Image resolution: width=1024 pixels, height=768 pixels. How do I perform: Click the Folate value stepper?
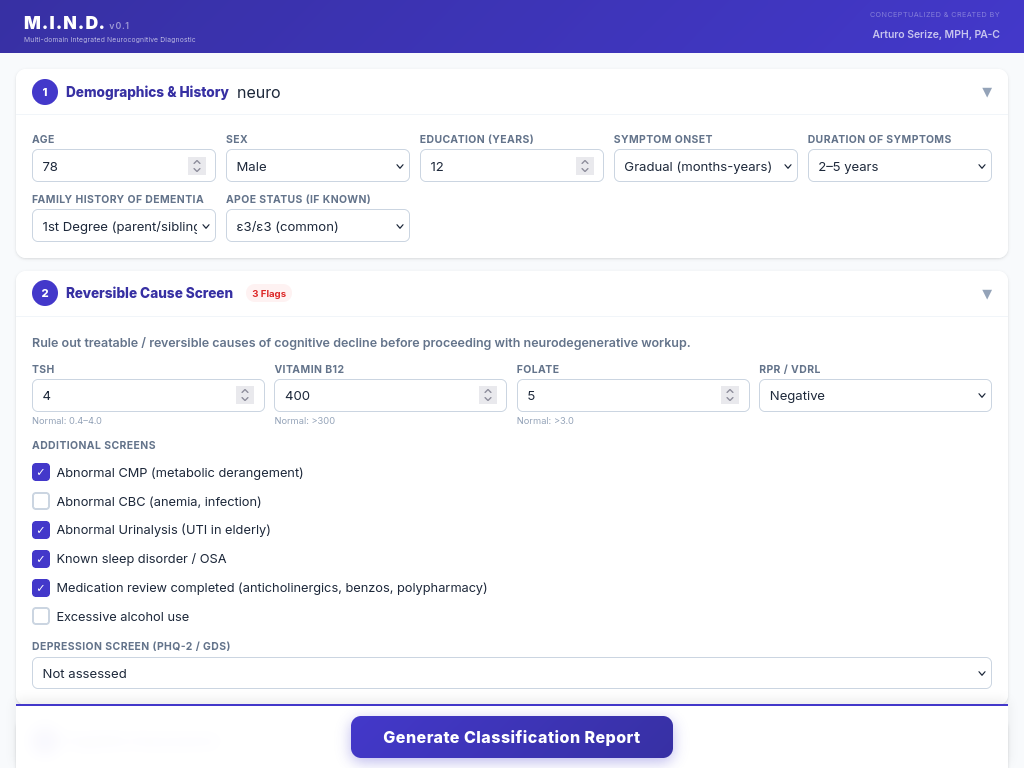(730, 395)
